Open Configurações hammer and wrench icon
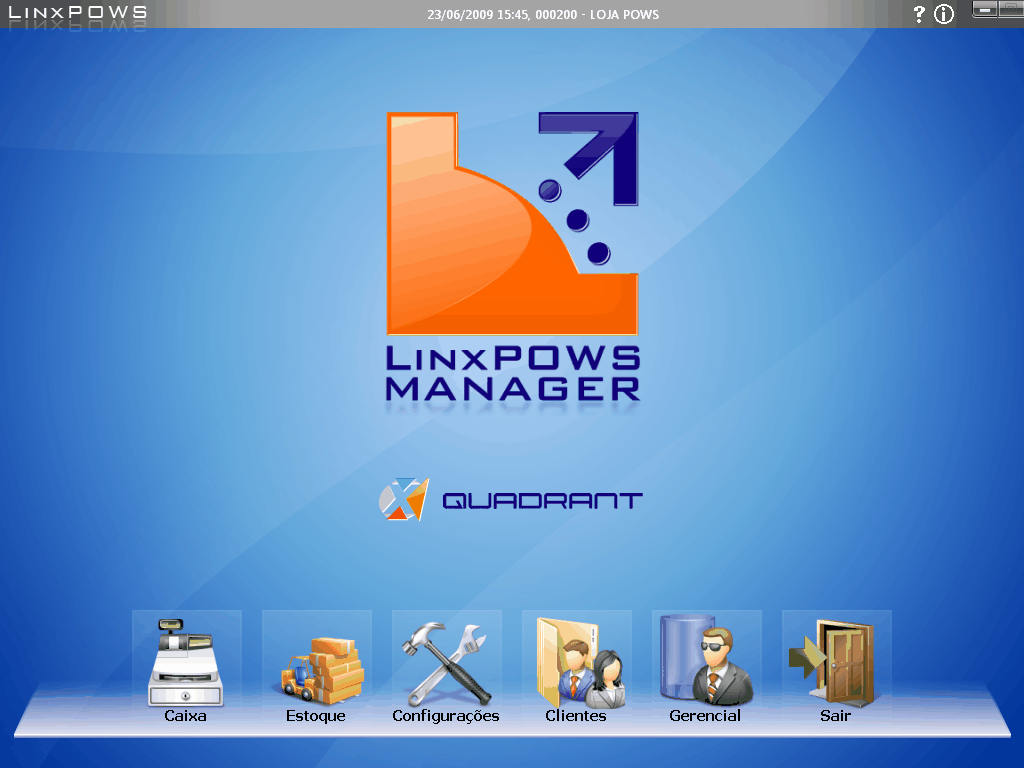1024x768 pixels. tap(446, 666)
